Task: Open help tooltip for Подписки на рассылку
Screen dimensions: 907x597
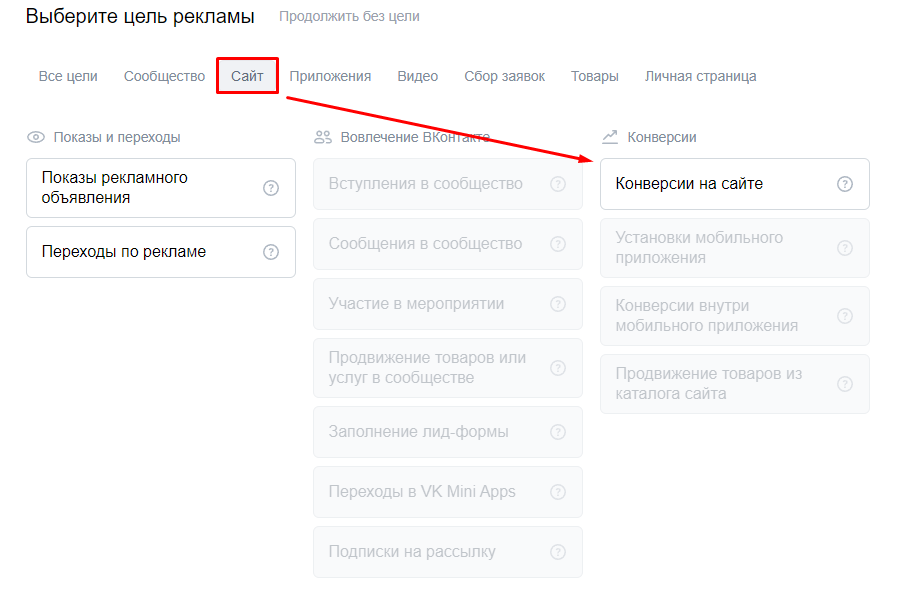Action: (558, 552)
